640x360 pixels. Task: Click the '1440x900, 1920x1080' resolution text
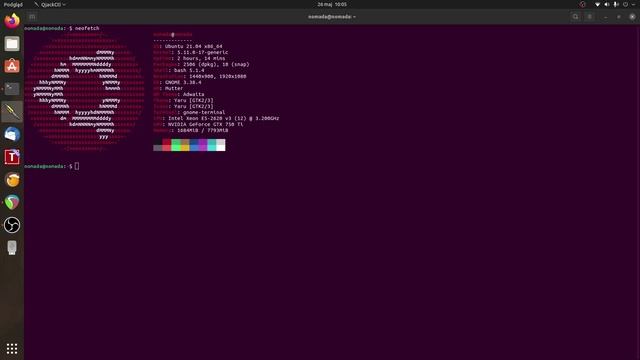[218, 76]
